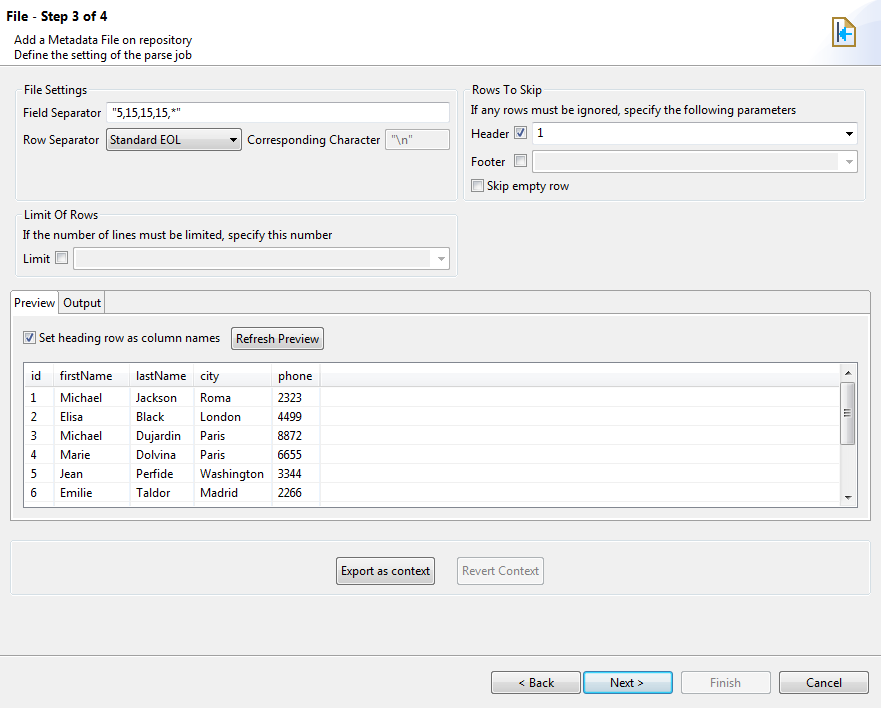Expand the Header value dropdown
The width and height of the screenshot is (881, 708).
point(849,132)
